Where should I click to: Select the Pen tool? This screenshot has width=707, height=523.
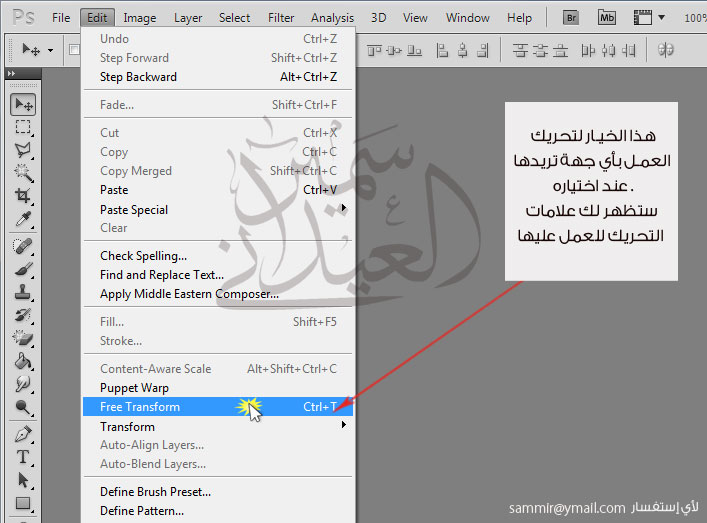(x=23, y=434)
